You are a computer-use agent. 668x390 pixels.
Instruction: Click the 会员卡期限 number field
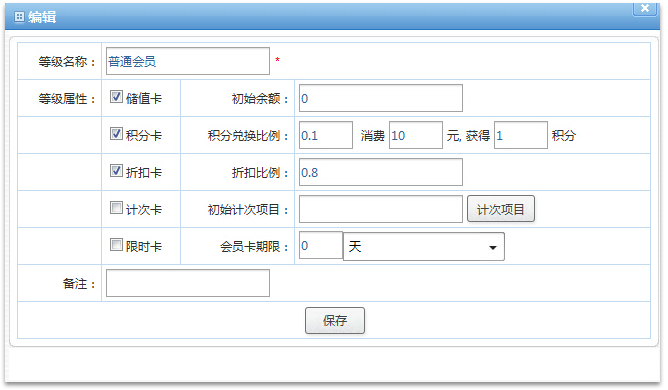(321, 245)
